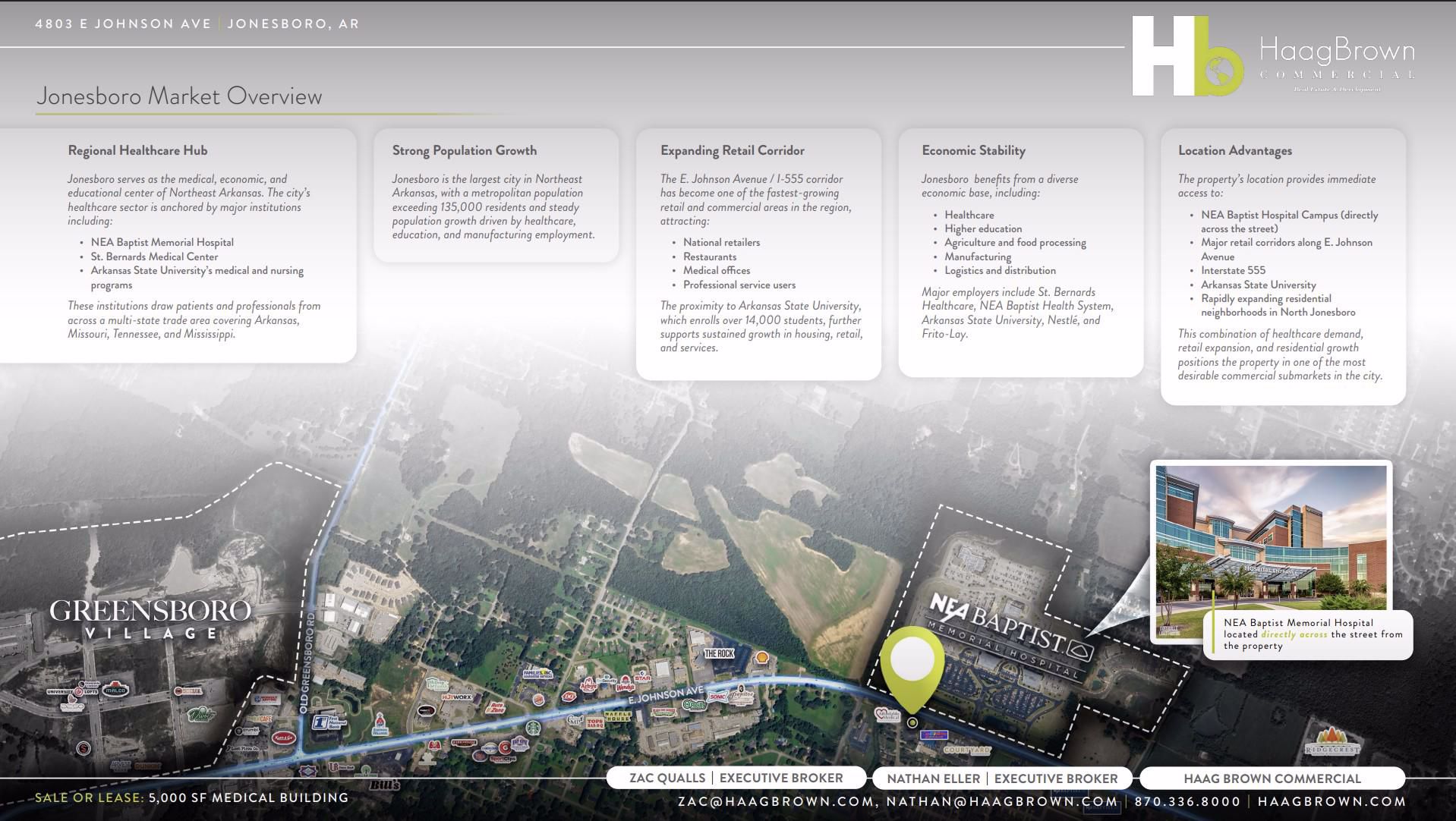Screen dimensions: 1456x821
Task: Open the zac@haagbrown.com email link
Action: (x=776, y=802)
